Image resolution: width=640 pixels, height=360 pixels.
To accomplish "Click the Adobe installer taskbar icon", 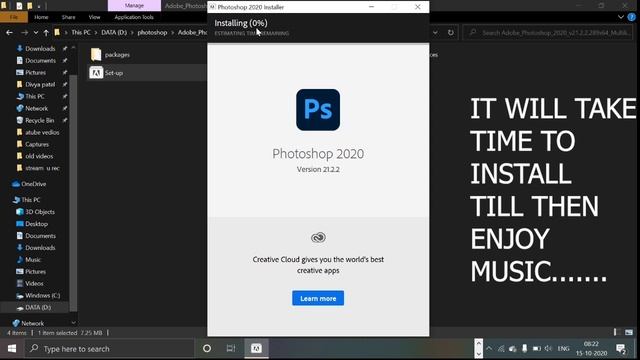I will (256, 349).
